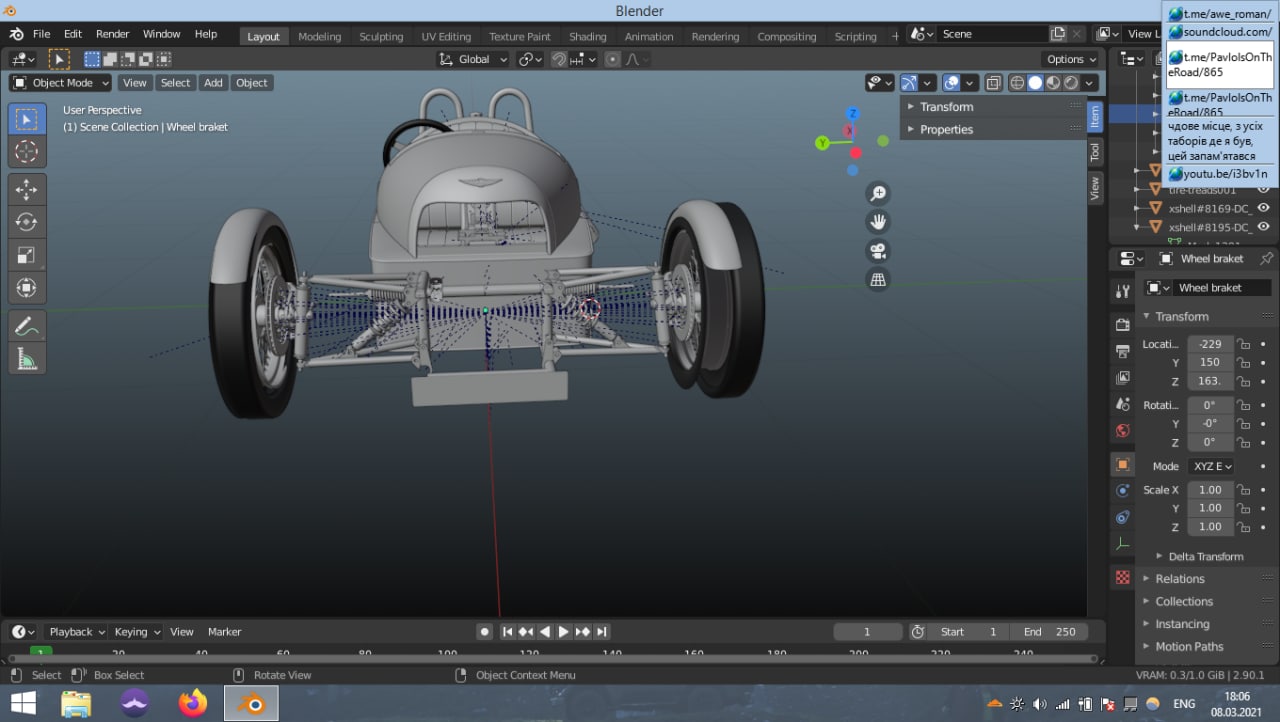
Task: Activate the Move tool
Action: tap(27, 189)
